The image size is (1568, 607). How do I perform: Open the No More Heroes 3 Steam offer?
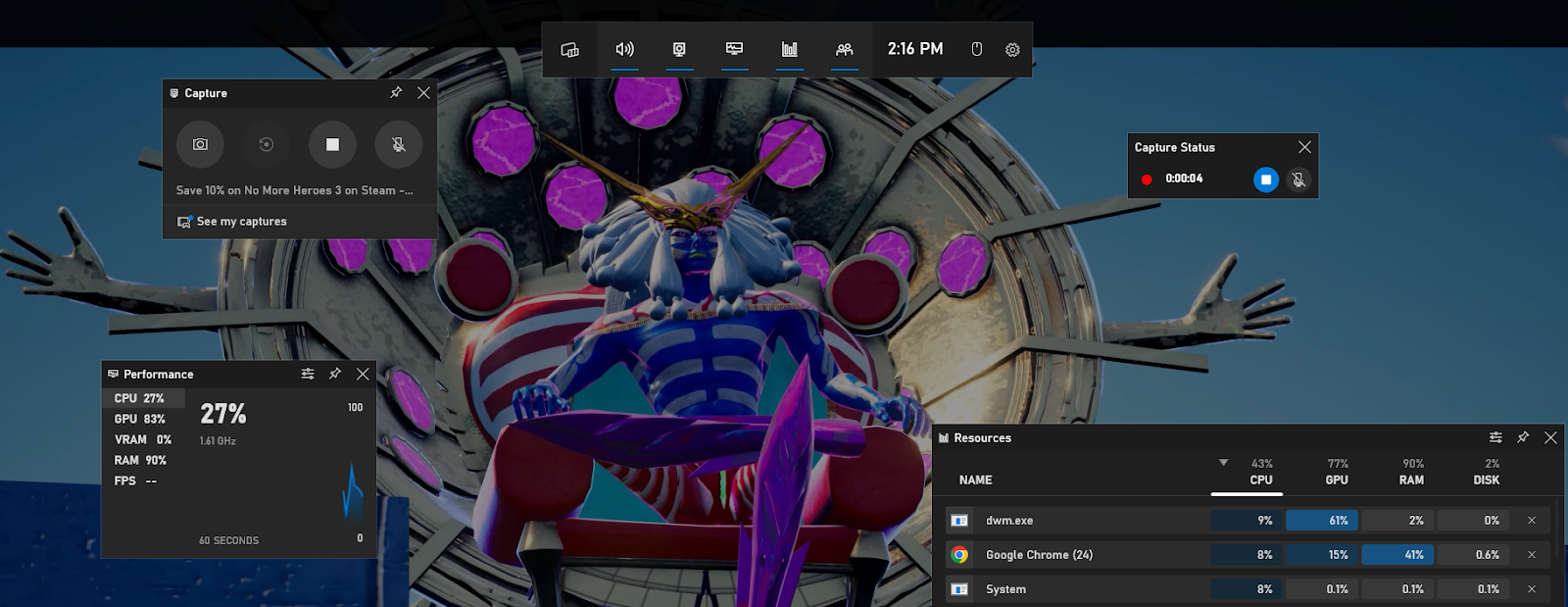click(294, 190)
